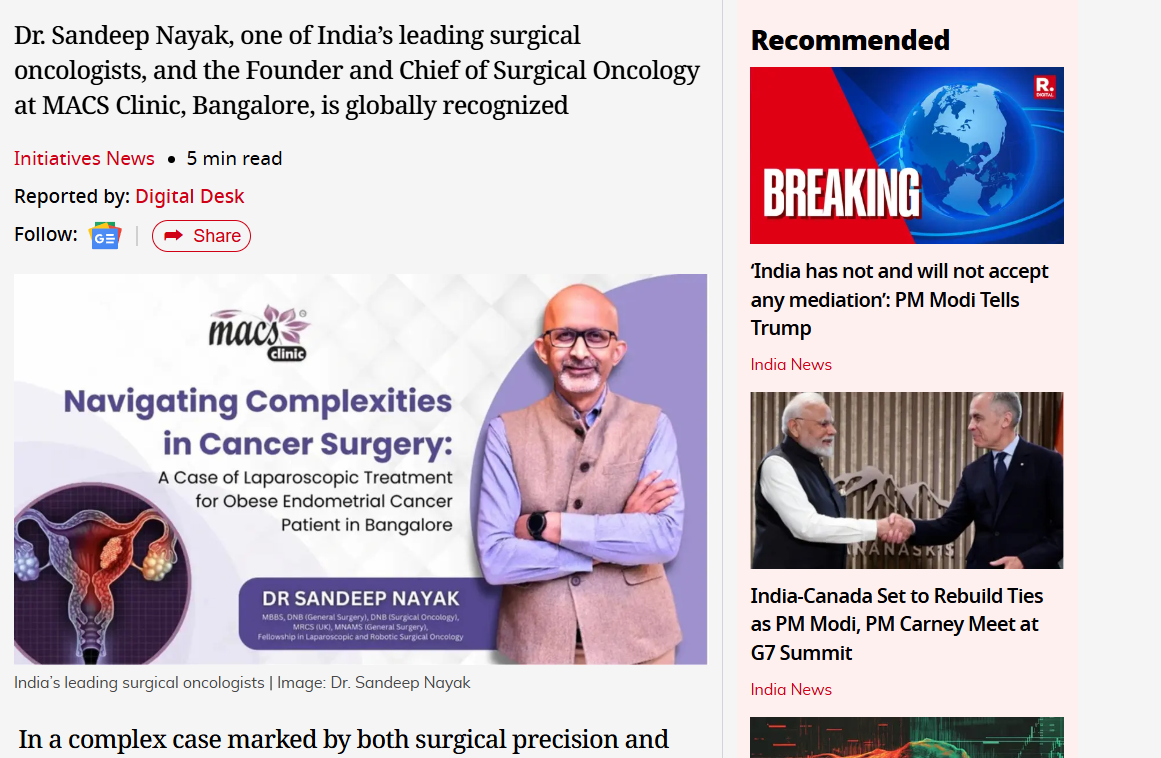
Task: Click the R. Digital logo on Breaking image
Action: tap(1045, 87)
